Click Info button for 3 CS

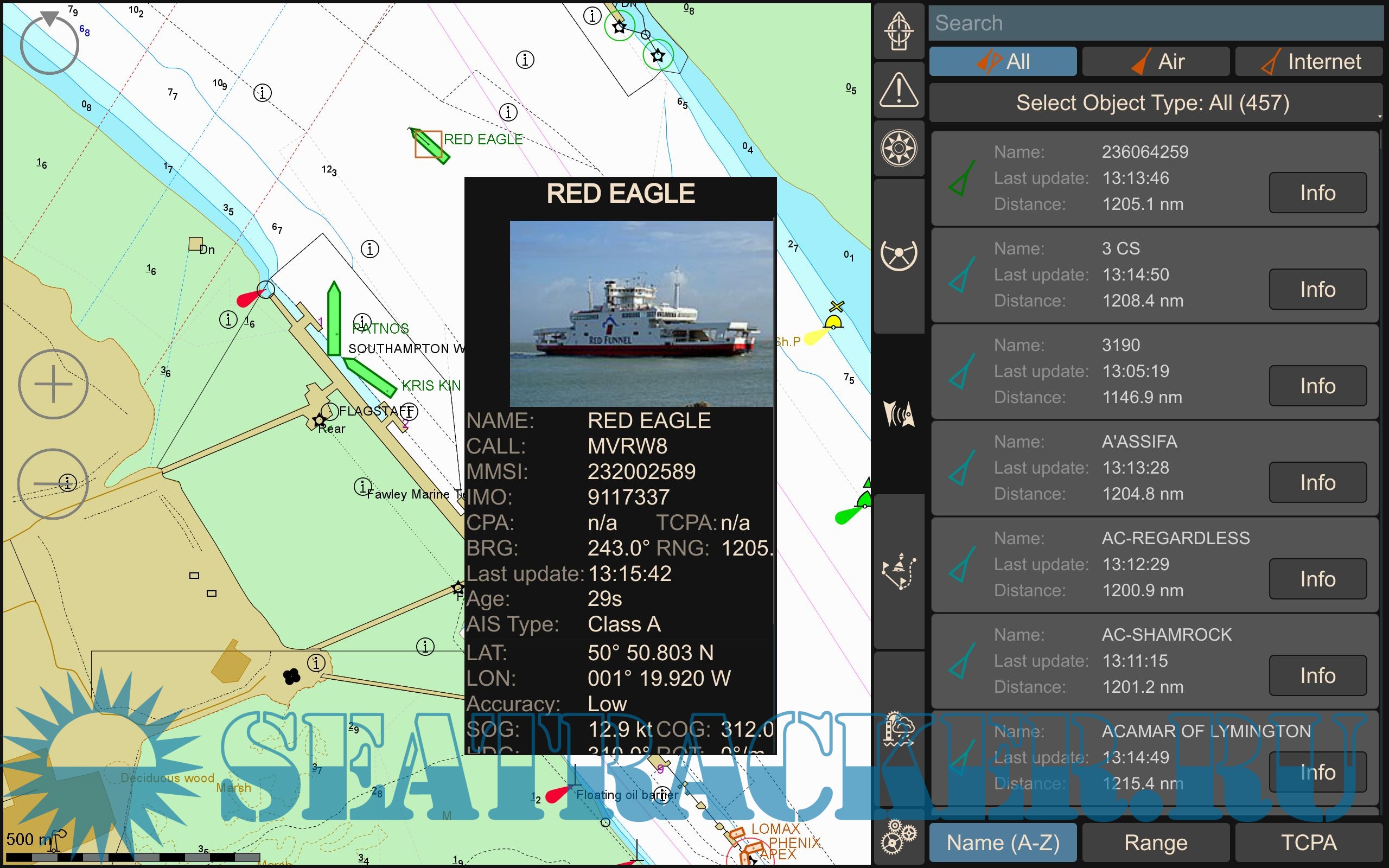[1317, 289]
